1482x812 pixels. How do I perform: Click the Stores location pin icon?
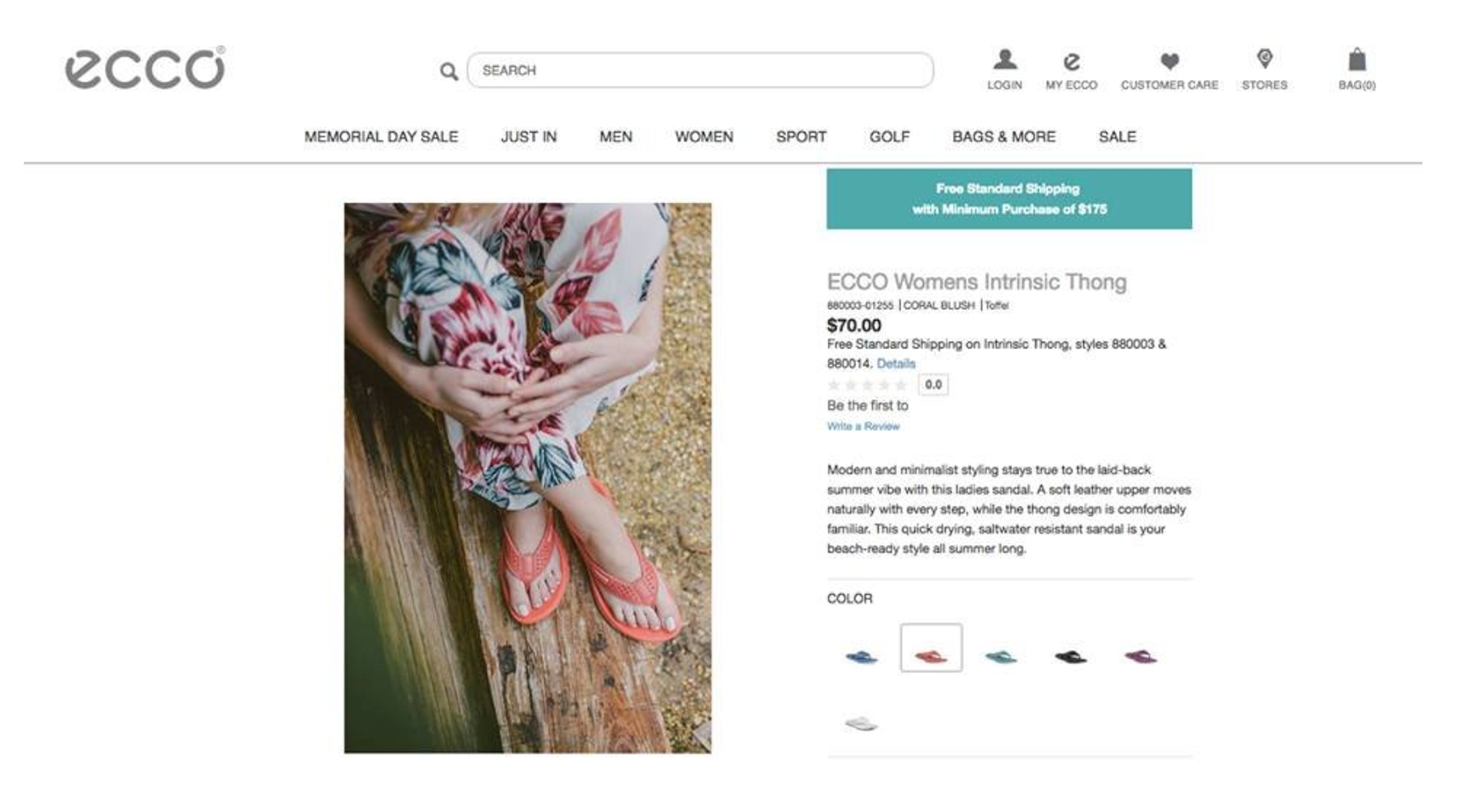pyautogui.click(x=1264, y=59)
